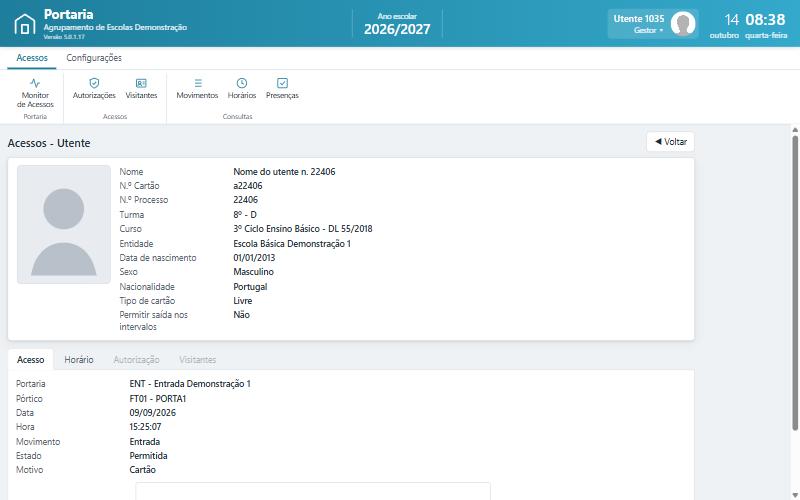Click the Utente 1035 username
Viewport: 800px width, 500px height.
coord(639,19)
